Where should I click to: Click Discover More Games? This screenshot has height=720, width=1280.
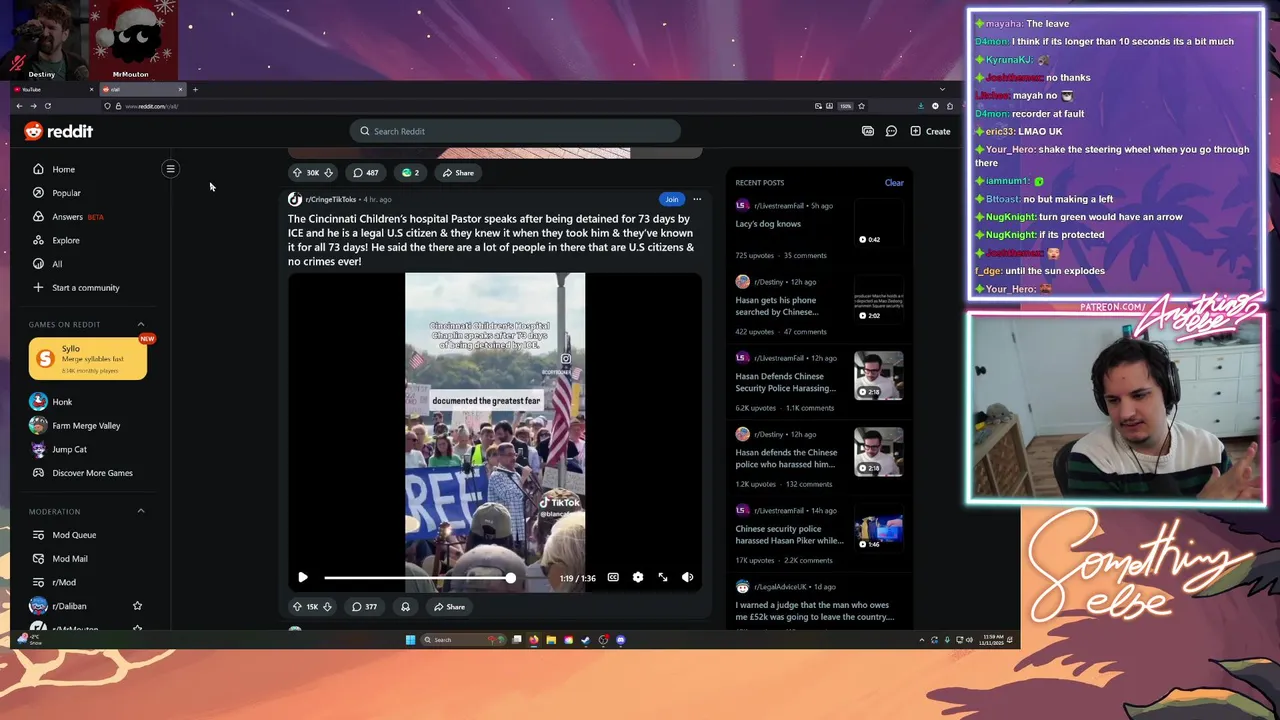(81, 473)
